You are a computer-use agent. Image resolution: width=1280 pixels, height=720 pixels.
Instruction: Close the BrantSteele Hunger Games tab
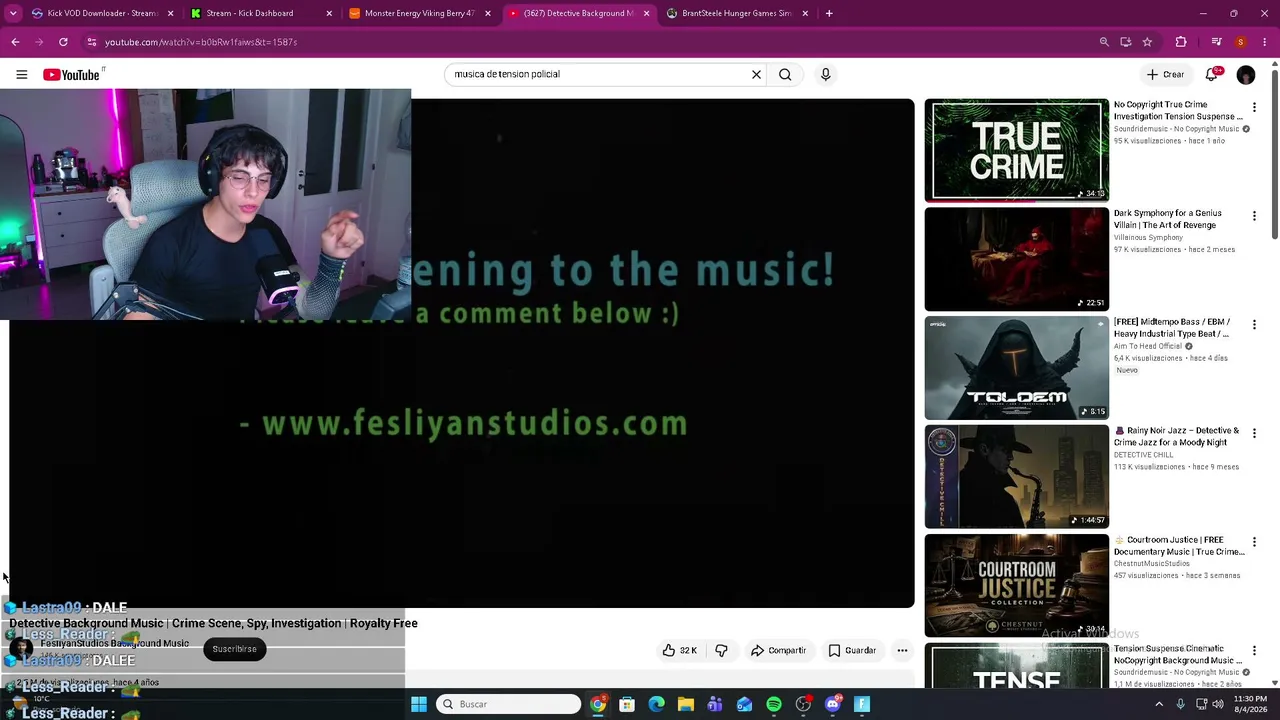(805, 13)
